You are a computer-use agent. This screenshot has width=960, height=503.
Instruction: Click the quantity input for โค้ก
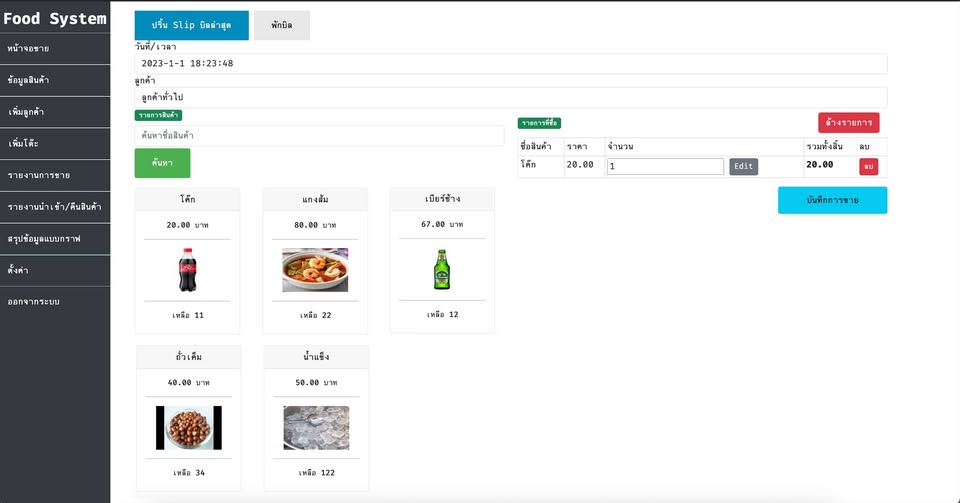[665, 166]
